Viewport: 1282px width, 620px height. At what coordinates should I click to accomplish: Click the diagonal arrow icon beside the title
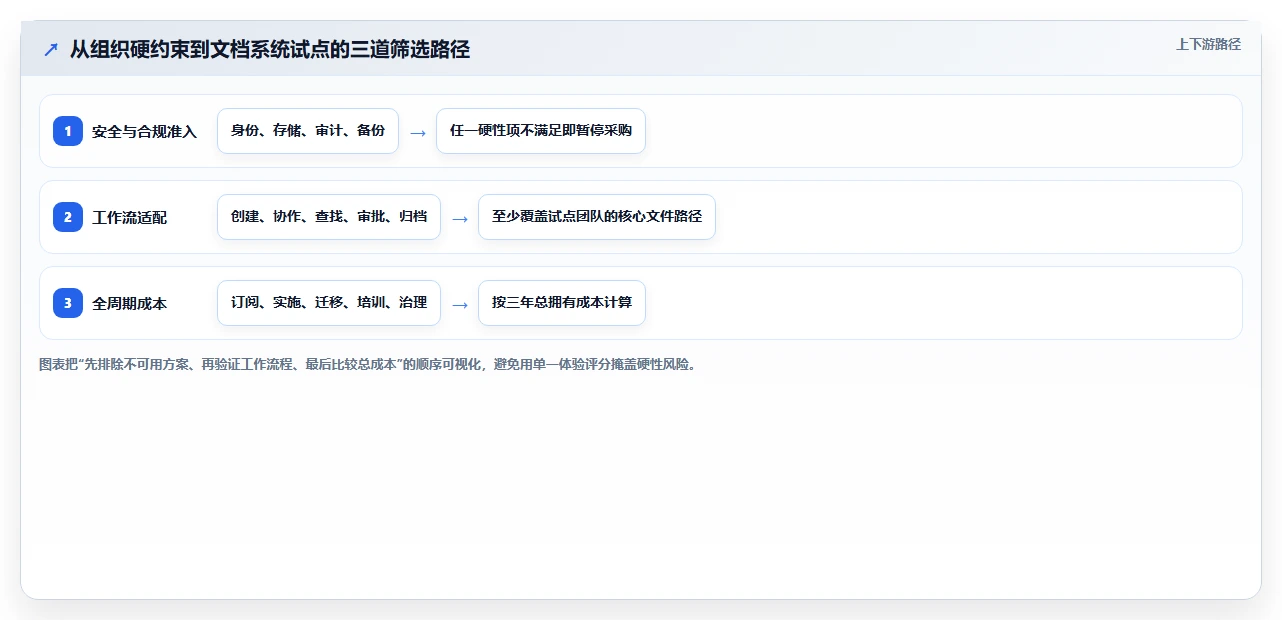(50, 50)
